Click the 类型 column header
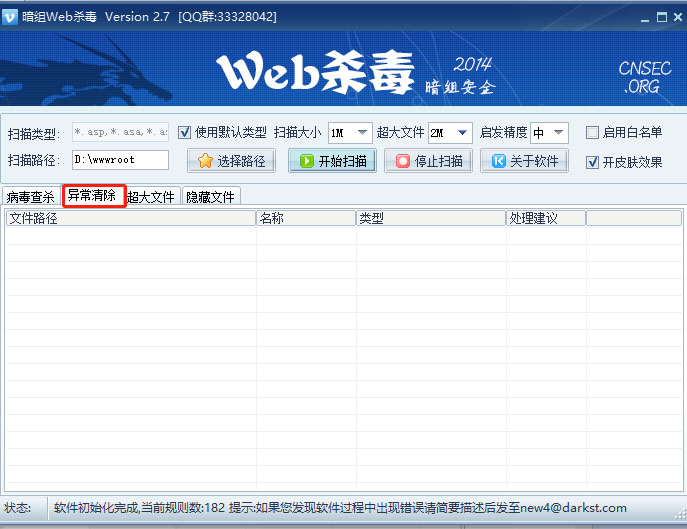The height and width of the screenshot is (529, 687). 431,218
